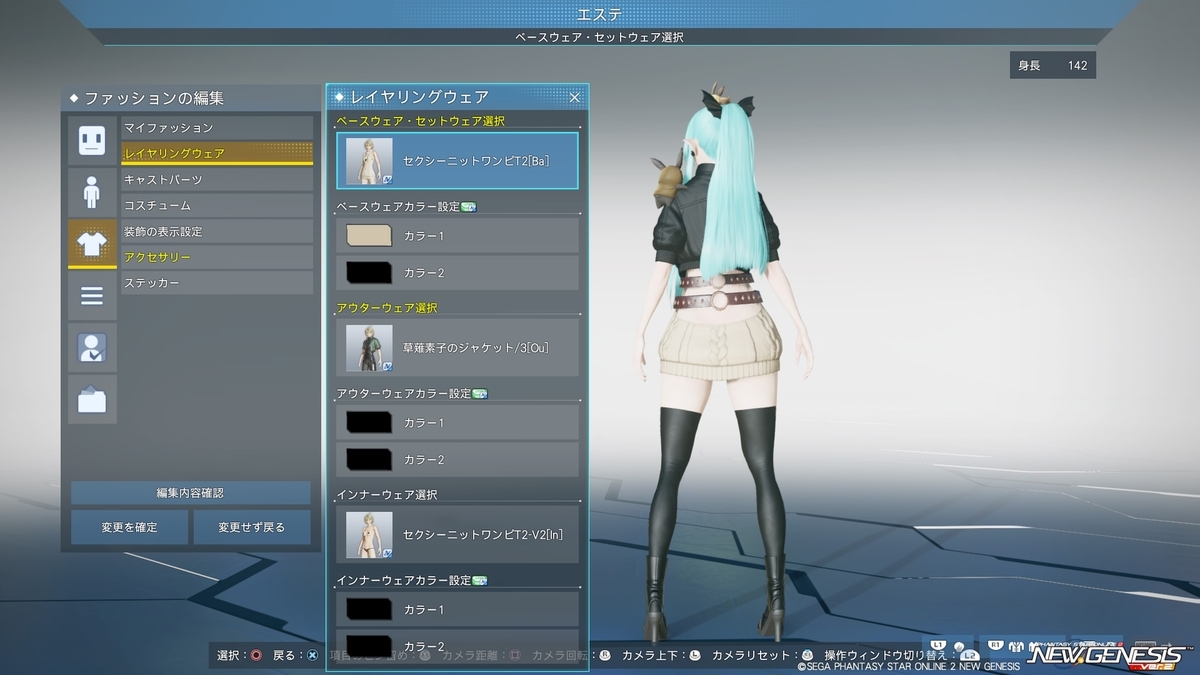Image resolution: width=1200 pixels, height=675 pixels.
Task: Open the three-line list category icon
Action: [x=92, y=296]
